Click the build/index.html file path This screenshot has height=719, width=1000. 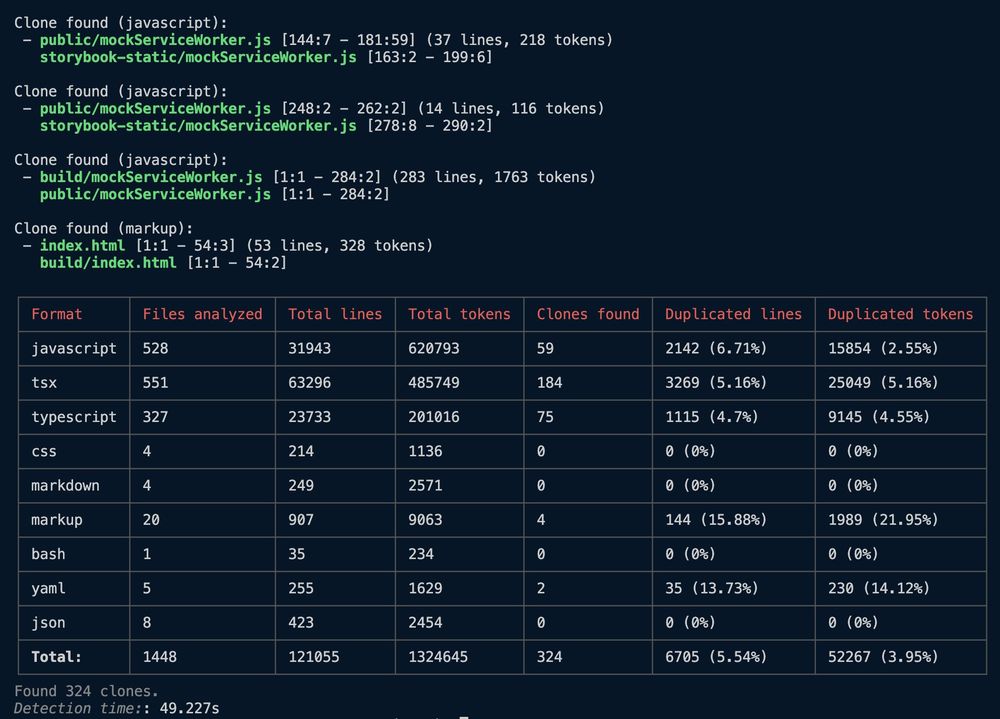pyautogui.click(x=108, y=263)
